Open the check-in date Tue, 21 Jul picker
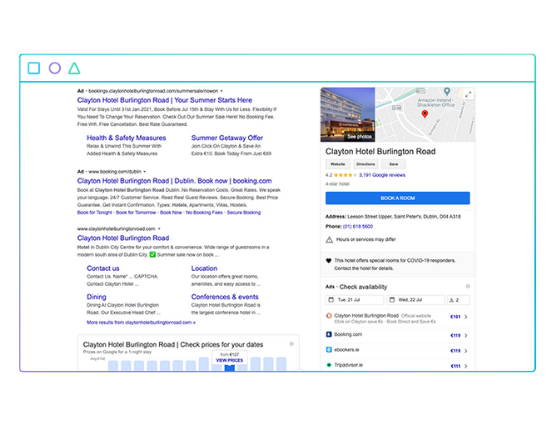 [355, 300]
